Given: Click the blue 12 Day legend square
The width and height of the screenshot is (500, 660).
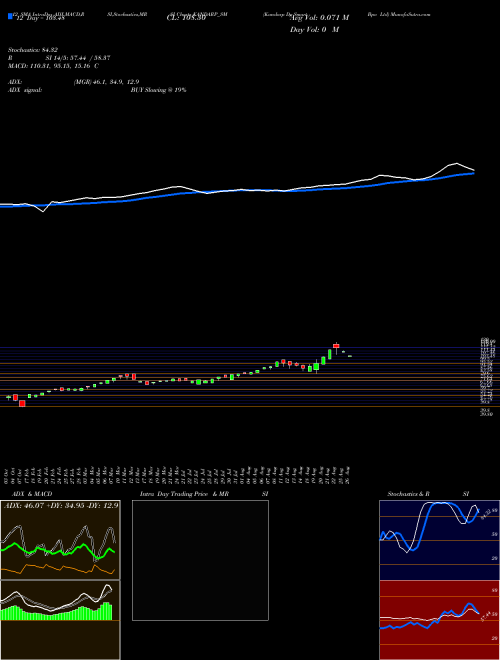Looking at the screenshot, I should pos(10,16).
